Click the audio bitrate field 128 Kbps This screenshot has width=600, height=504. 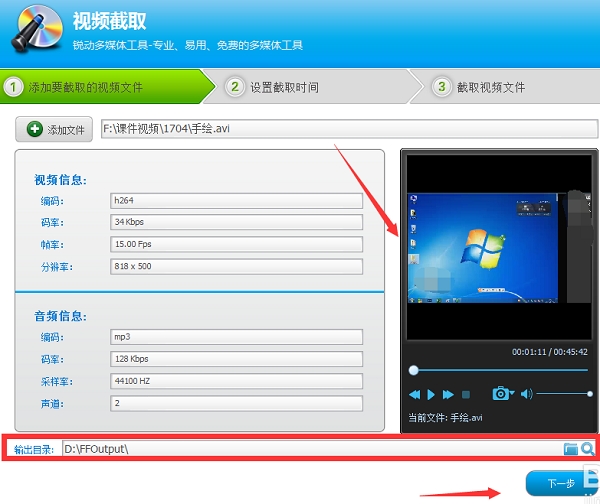point(236,359)
